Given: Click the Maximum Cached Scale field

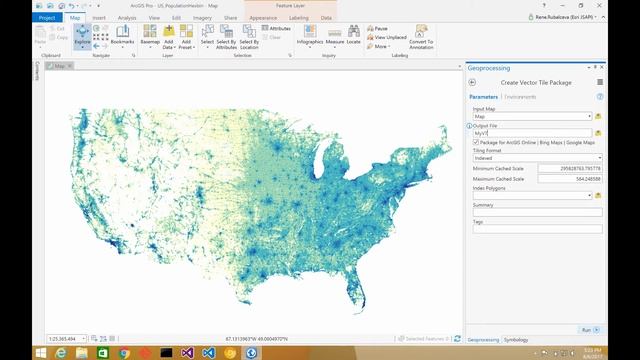Looking at the screenshot, I should pyautogui.click(x=570, y=179).
